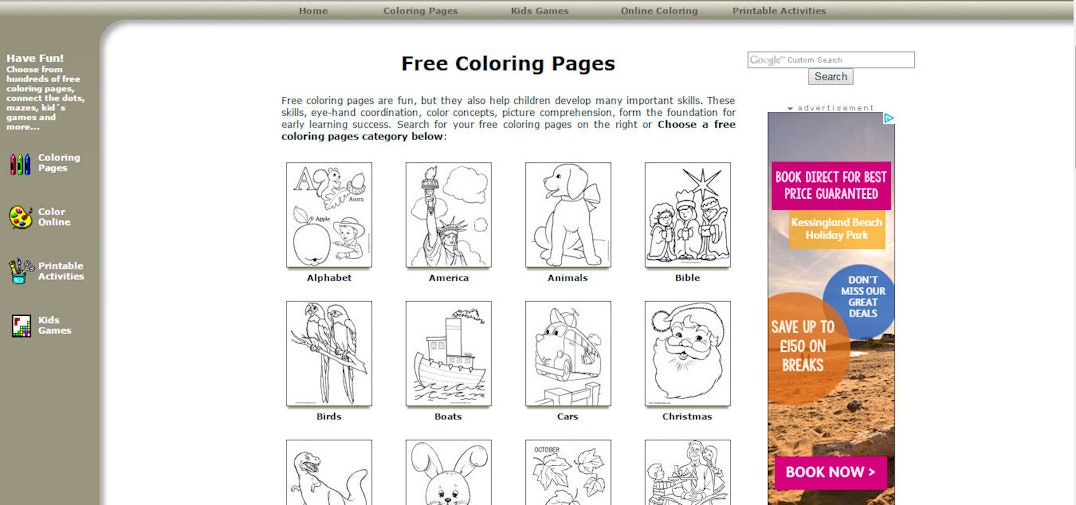Click the scissors Printable Activities sidebar icon
The height and width of the screenshot is (505, 1076).
tap(21, 271)
